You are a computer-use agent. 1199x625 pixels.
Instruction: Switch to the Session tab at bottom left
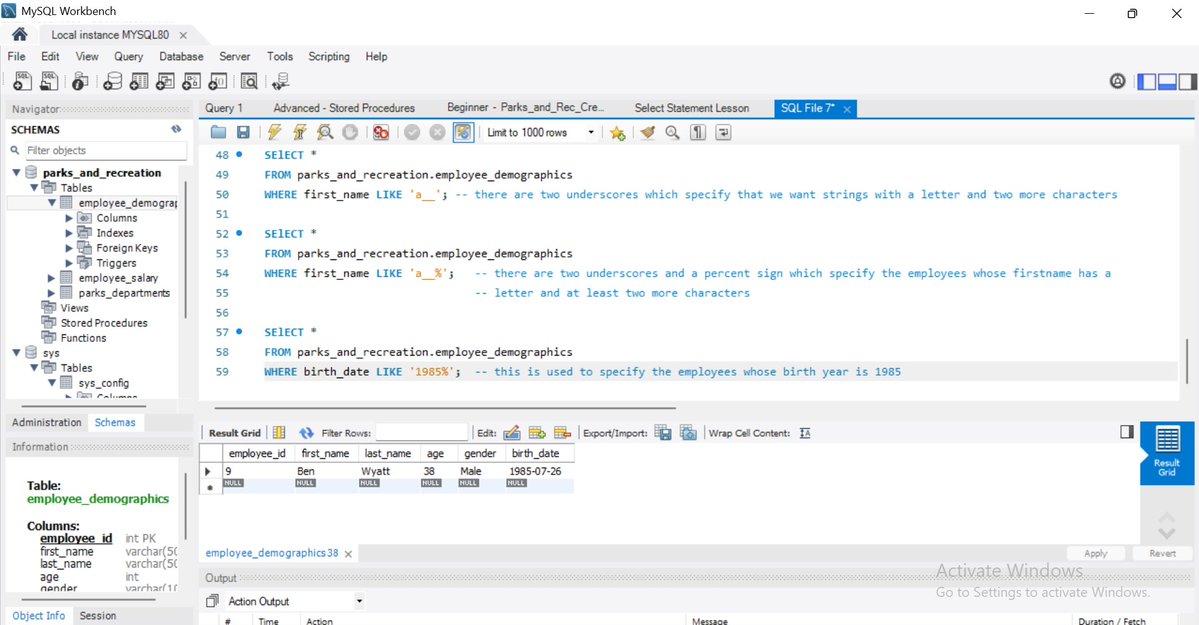(x=97, y=615)
